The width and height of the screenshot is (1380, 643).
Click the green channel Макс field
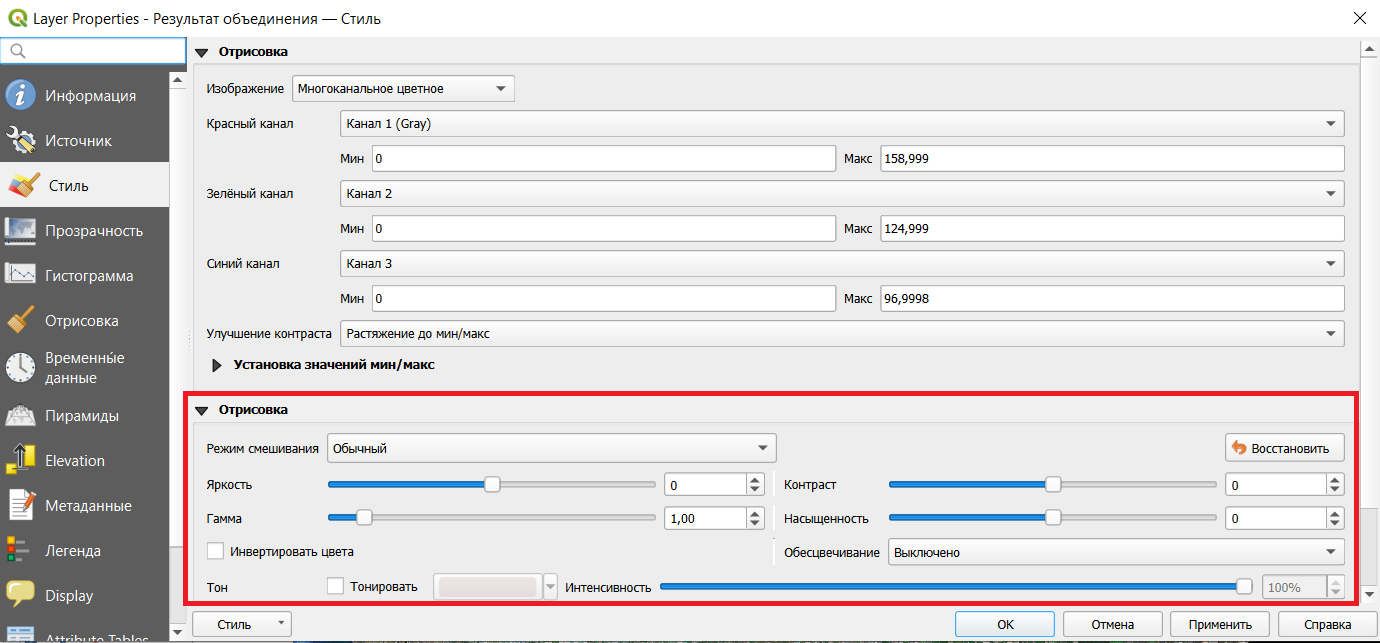1112,228
